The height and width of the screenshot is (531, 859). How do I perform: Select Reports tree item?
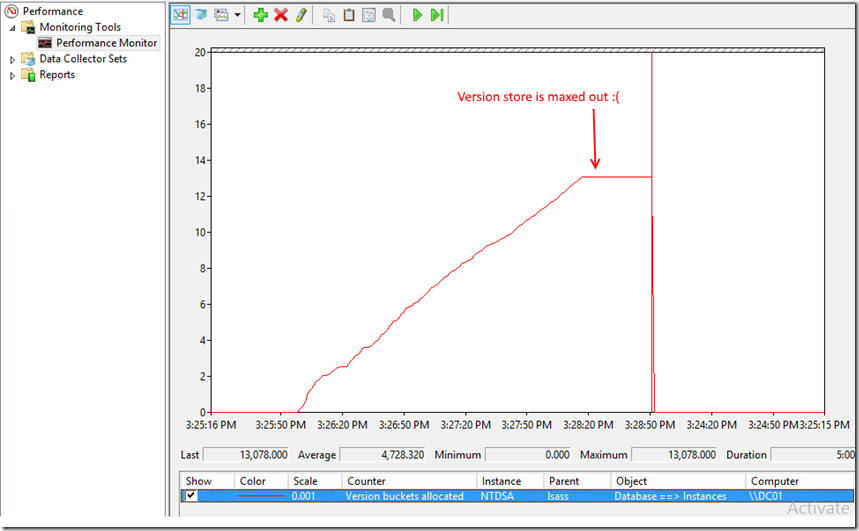coord(57,75)
